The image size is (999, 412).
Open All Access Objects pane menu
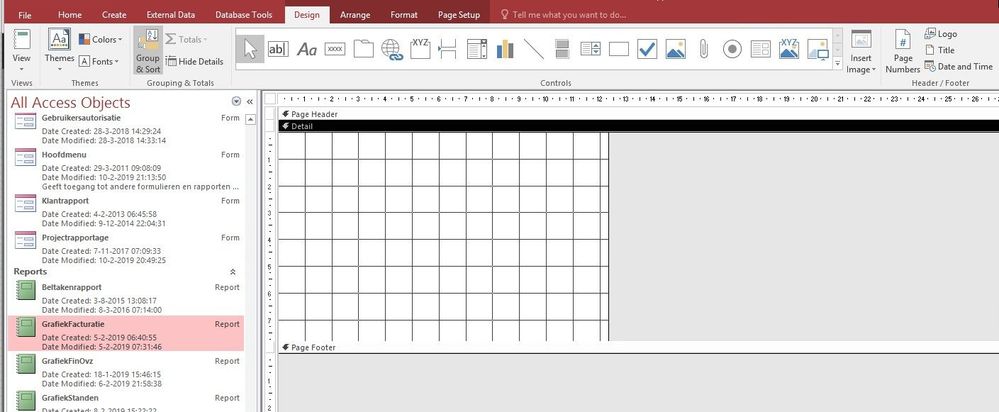click(236, 101)
